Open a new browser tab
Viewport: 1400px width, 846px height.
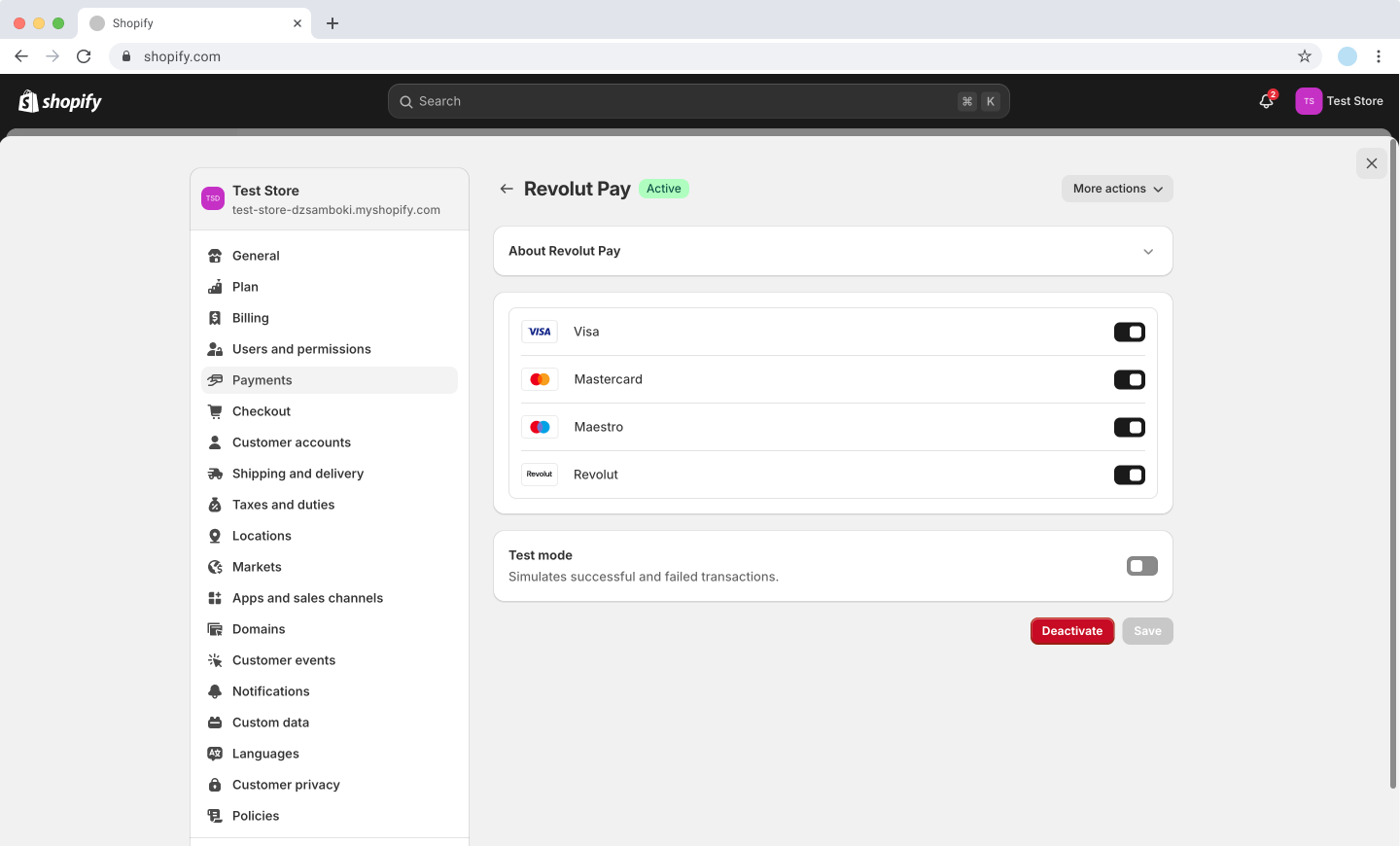[332, 23]
